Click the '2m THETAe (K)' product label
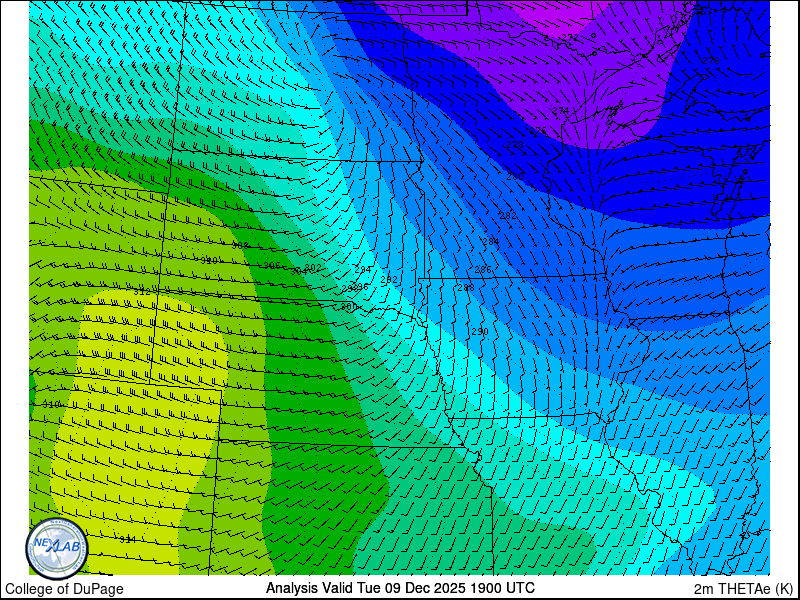The width and height of the screenshot is (800, 600). 744,589
